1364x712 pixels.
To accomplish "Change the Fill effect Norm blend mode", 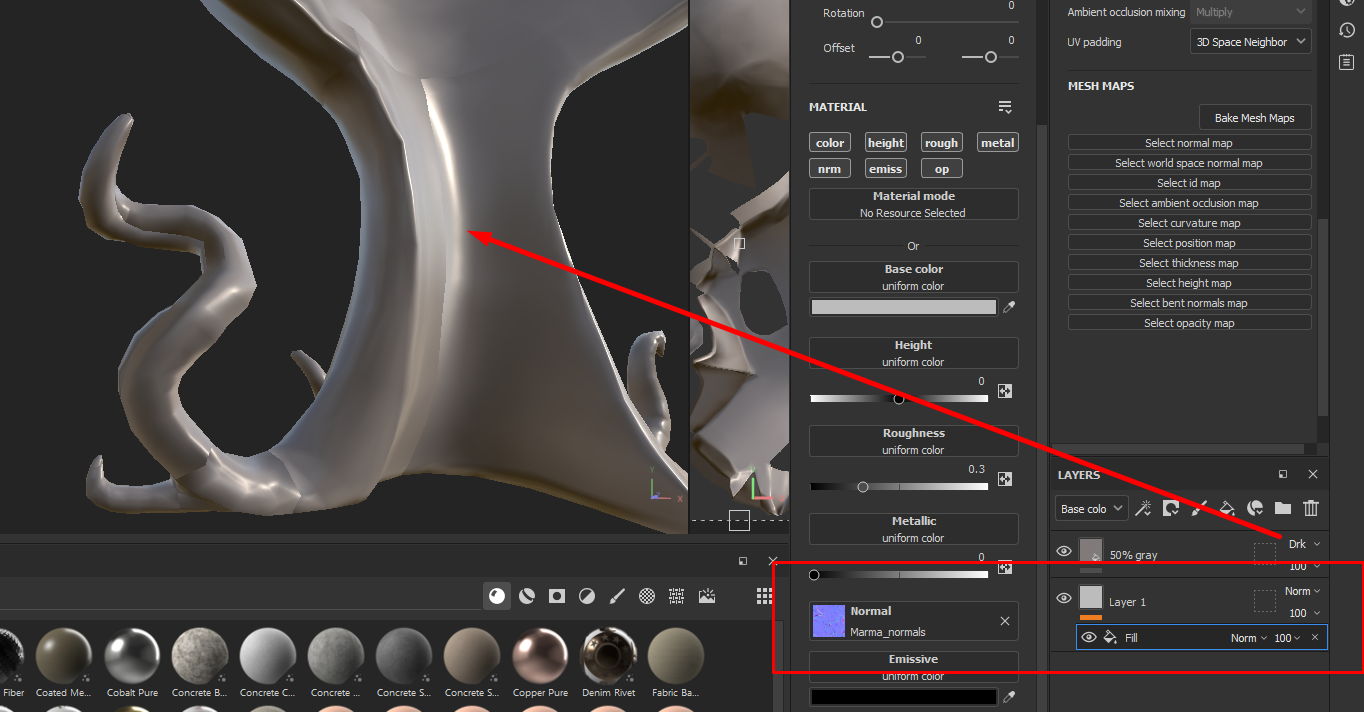I will [1249, 638].
